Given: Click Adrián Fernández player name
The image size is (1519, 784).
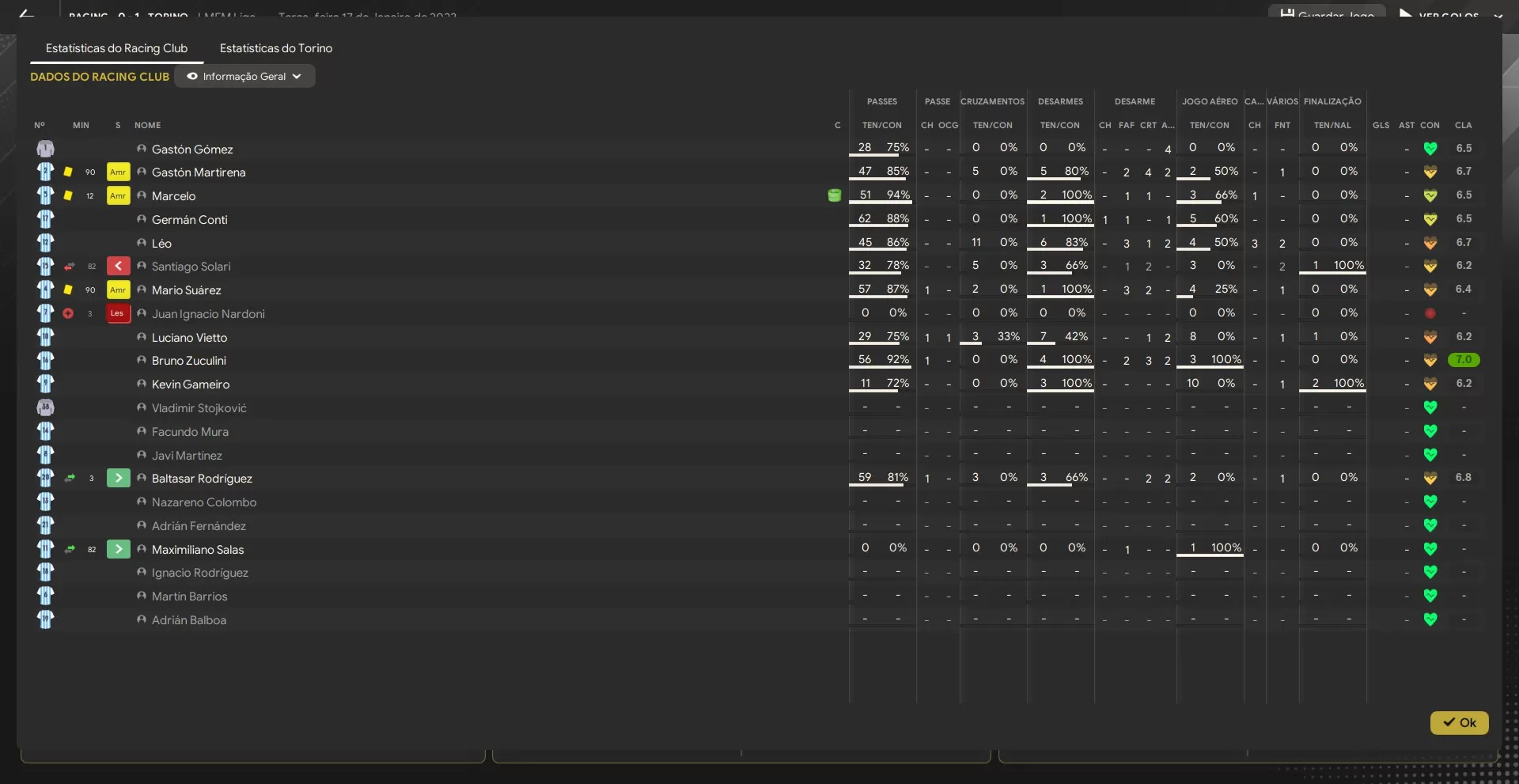Looking at the screenshot, I should coord(199,526).
